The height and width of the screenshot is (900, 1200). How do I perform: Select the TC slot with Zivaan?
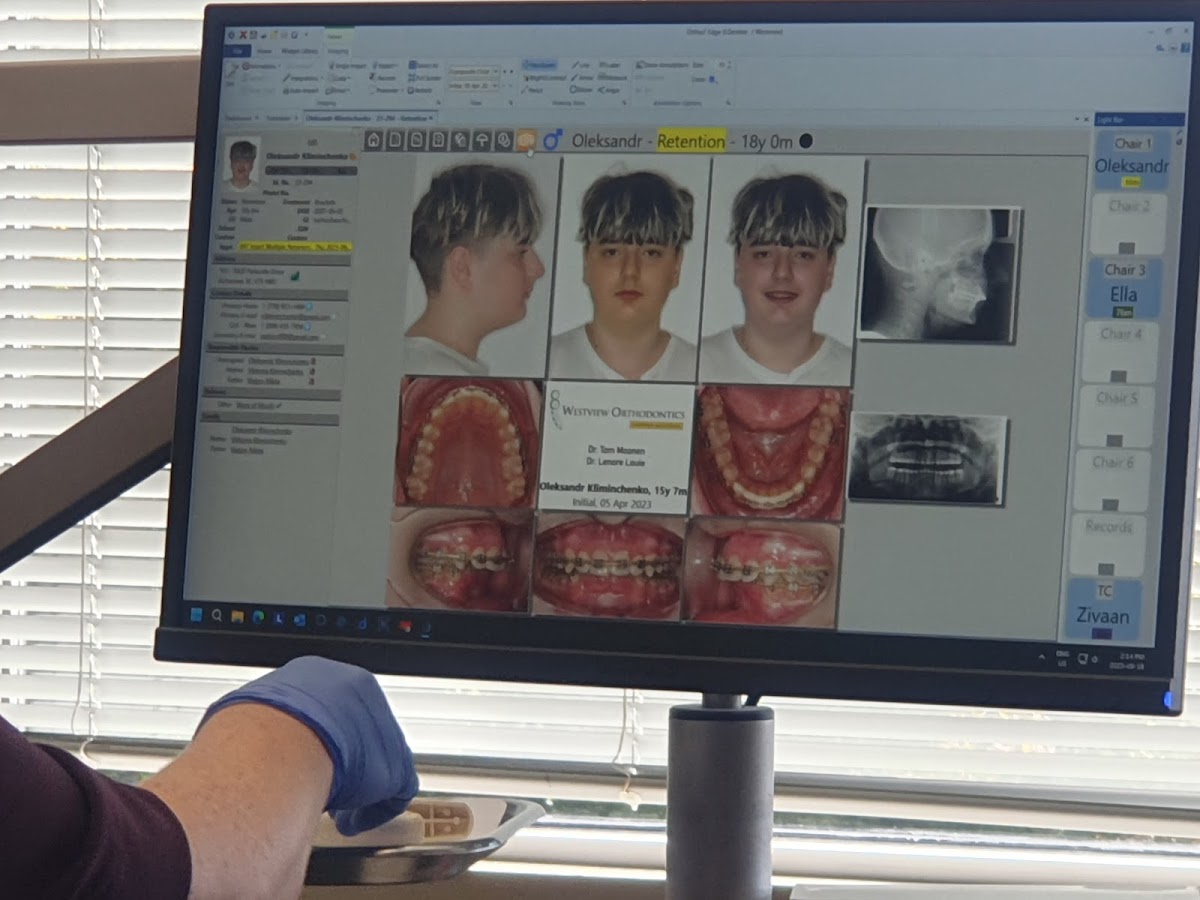1103,609
